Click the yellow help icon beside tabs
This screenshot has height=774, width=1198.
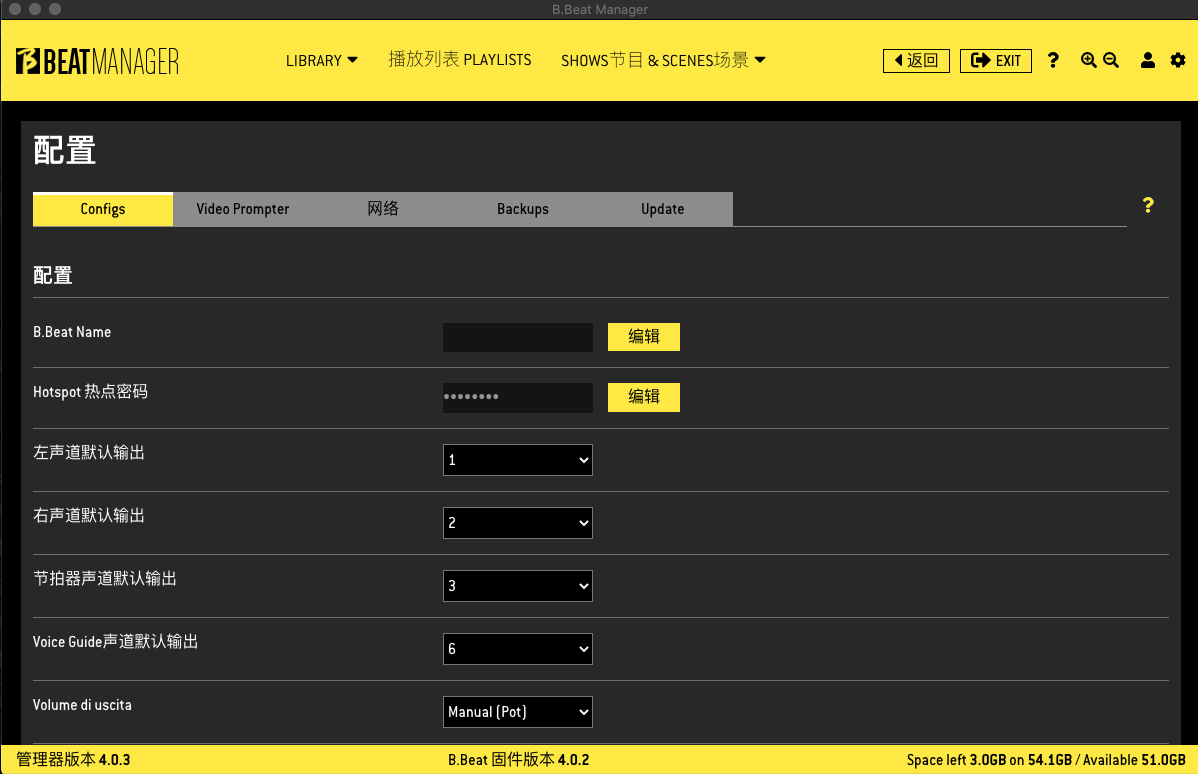point(1148,205)
